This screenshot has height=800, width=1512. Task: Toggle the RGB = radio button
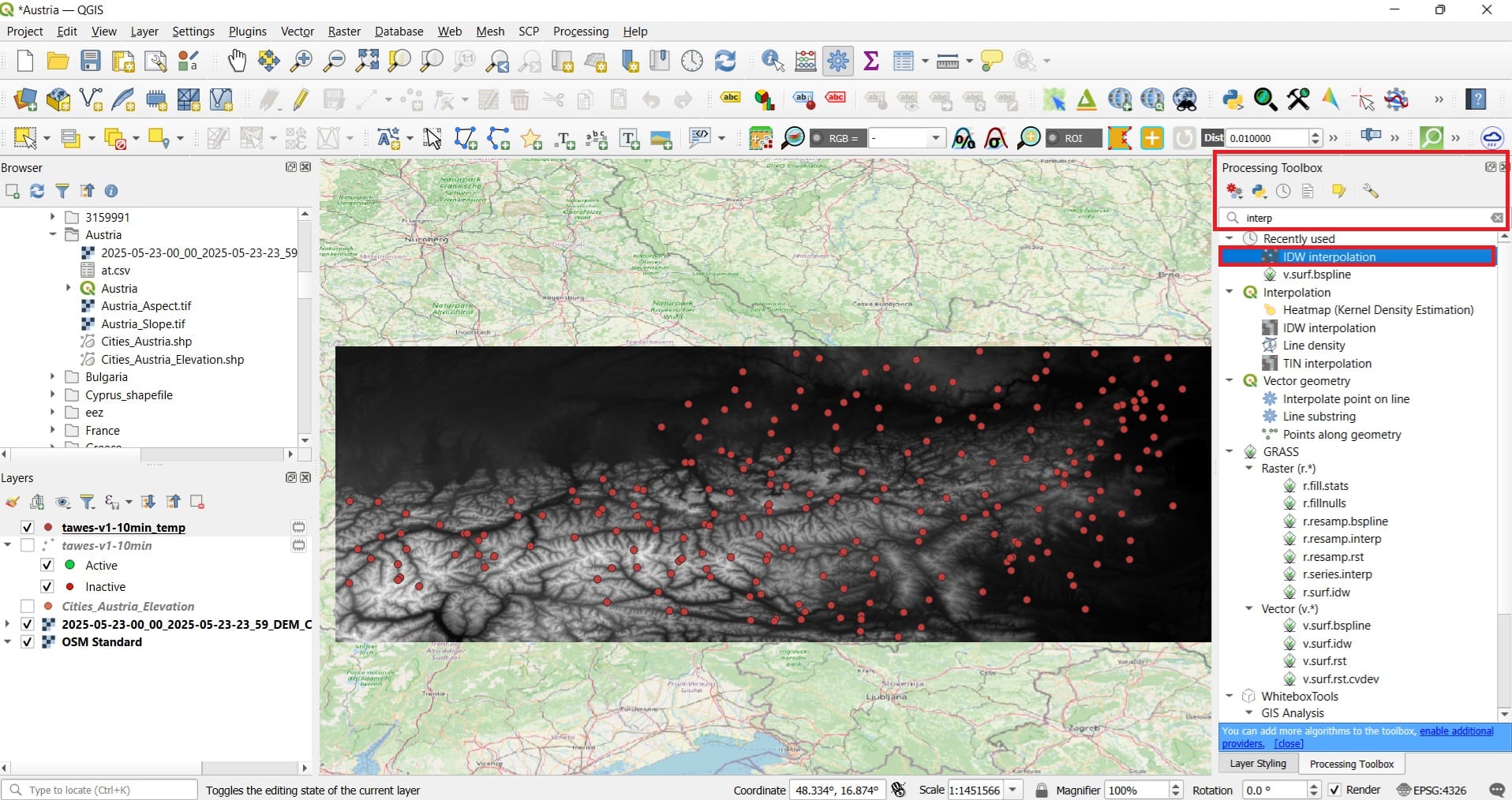pos(817,138)
